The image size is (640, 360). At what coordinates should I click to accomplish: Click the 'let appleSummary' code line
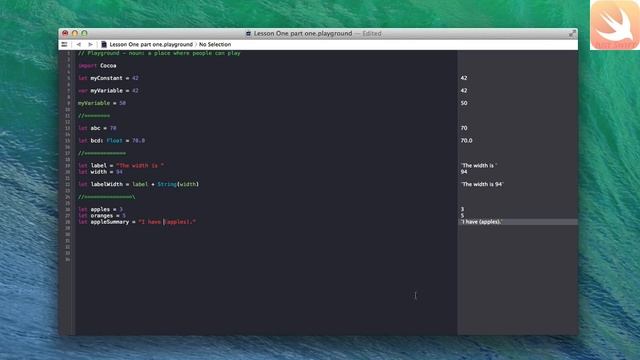(x=137, y=222)
